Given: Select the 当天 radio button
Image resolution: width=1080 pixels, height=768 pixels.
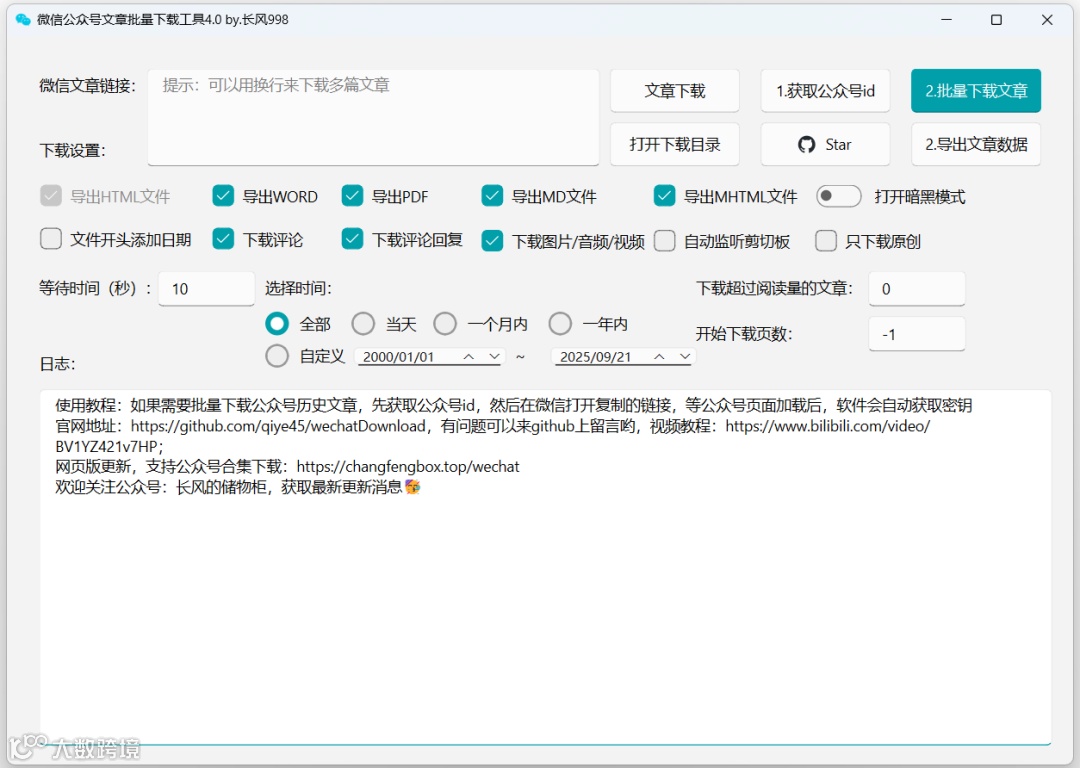Looking at the screenshot, I should coord(363,324).
